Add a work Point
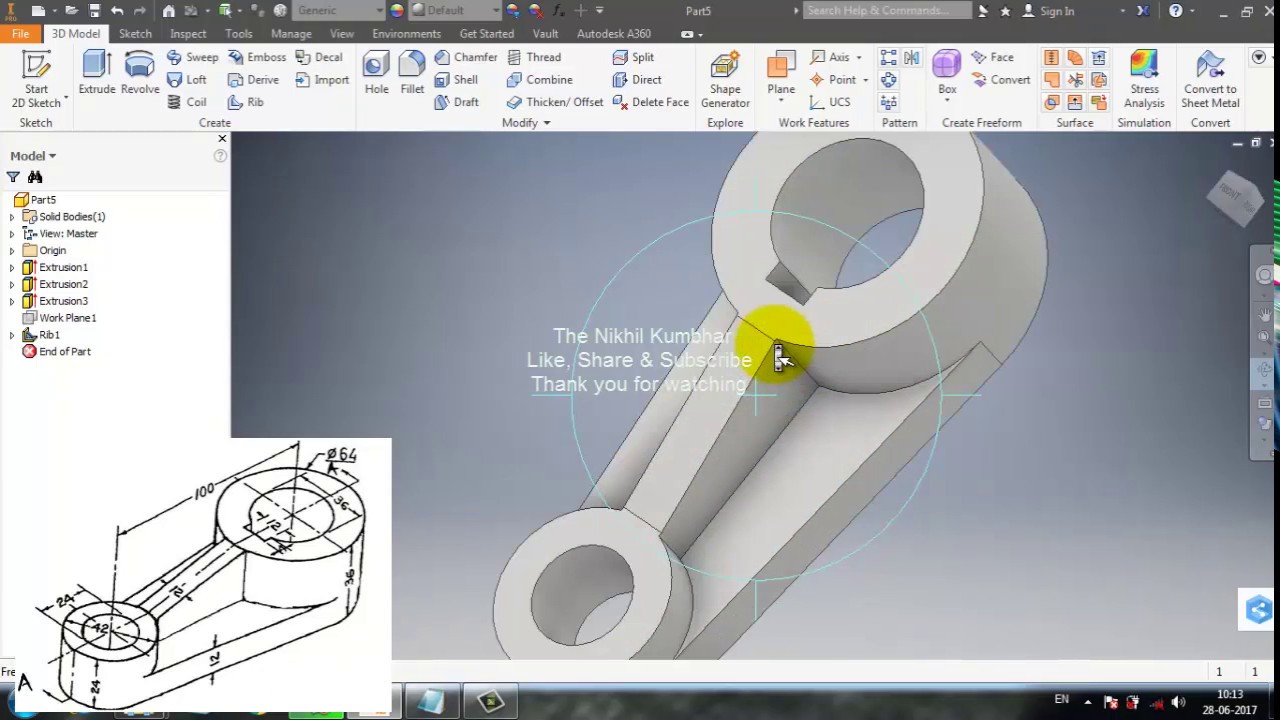1280x720 pixels. [838, 80]
